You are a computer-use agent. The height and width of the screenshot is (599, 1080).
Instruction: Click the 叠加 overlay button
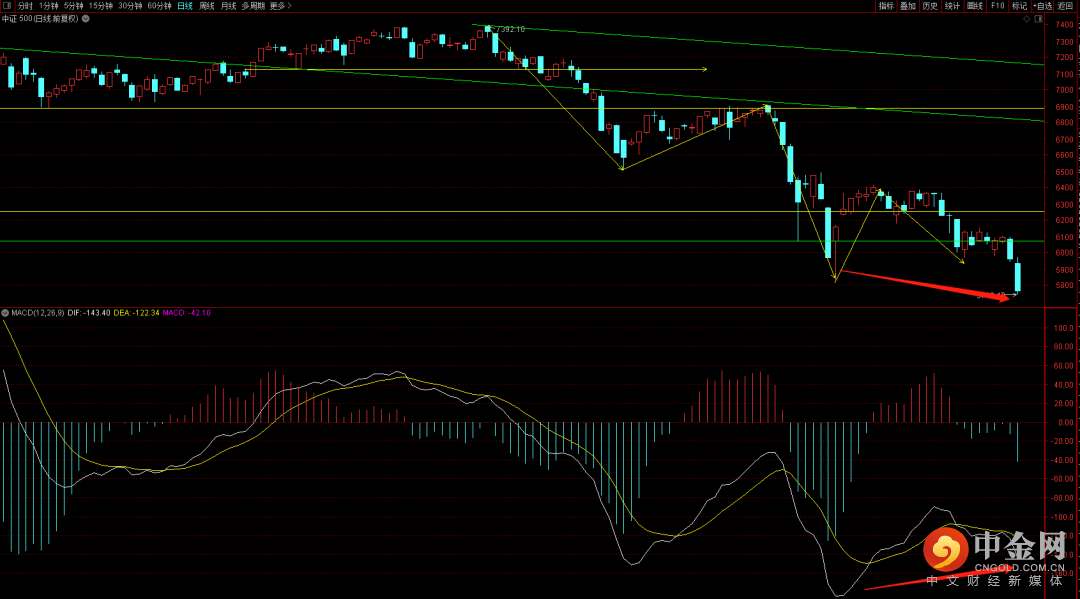pyautogui.click(x=908, y=6)
